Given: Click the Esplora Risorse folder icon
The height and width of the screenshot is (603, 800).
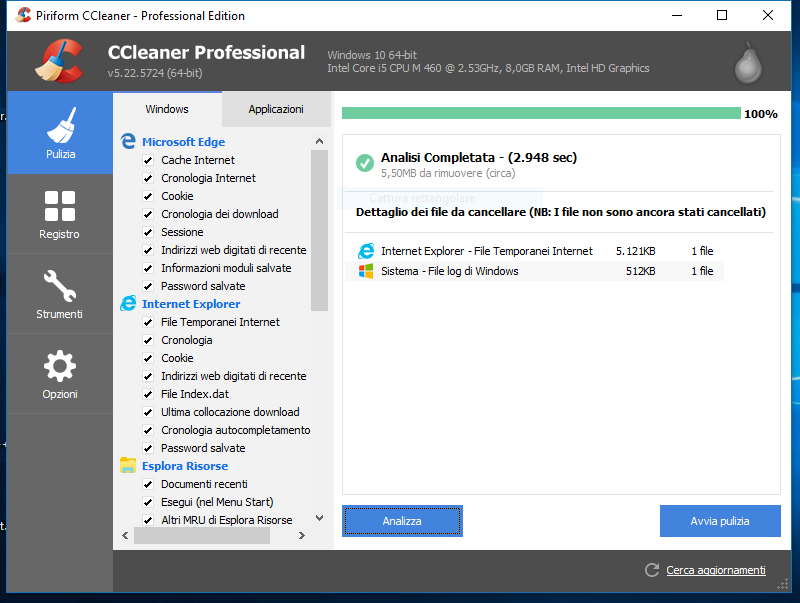Looking at the screenshot, I should tap(128, 466).
